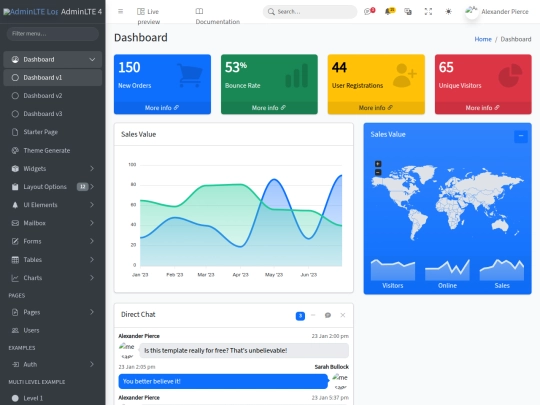Viewport: 540px width, 405px height.
Task: Go to Home breadcrumb link
Action: point(483,39)
